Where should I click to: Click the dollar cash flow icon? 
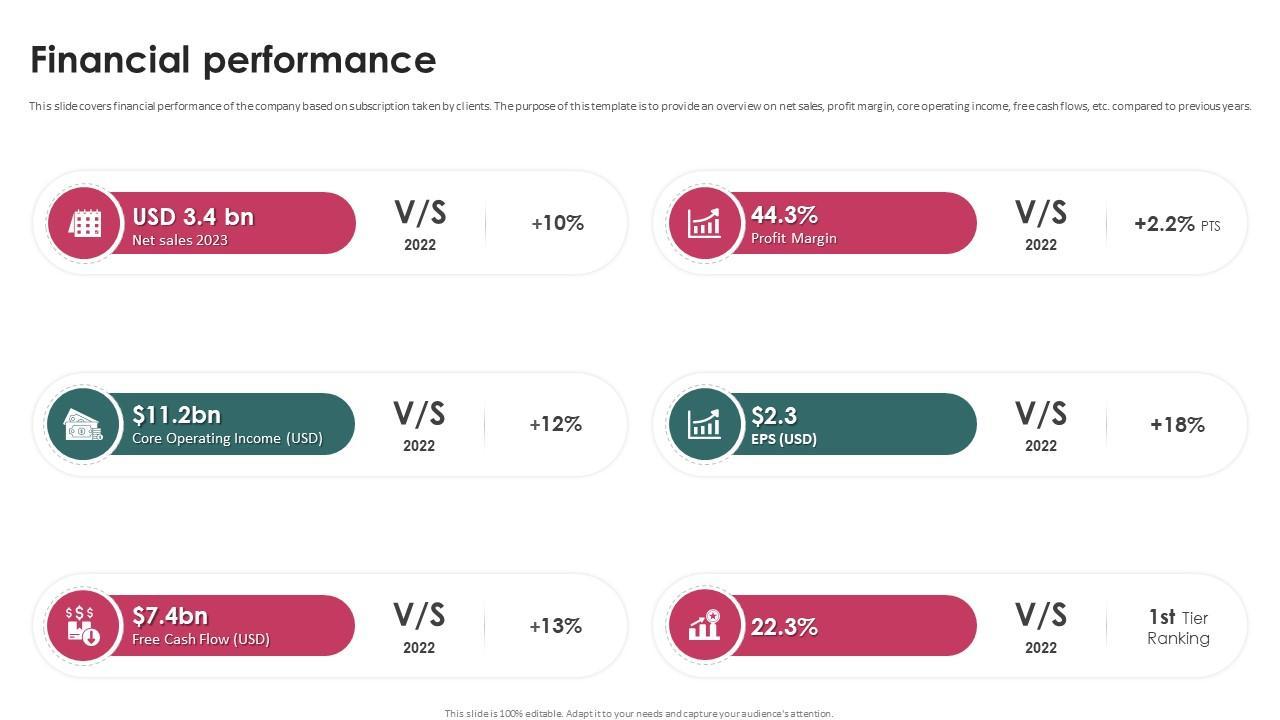pos(83,626)
